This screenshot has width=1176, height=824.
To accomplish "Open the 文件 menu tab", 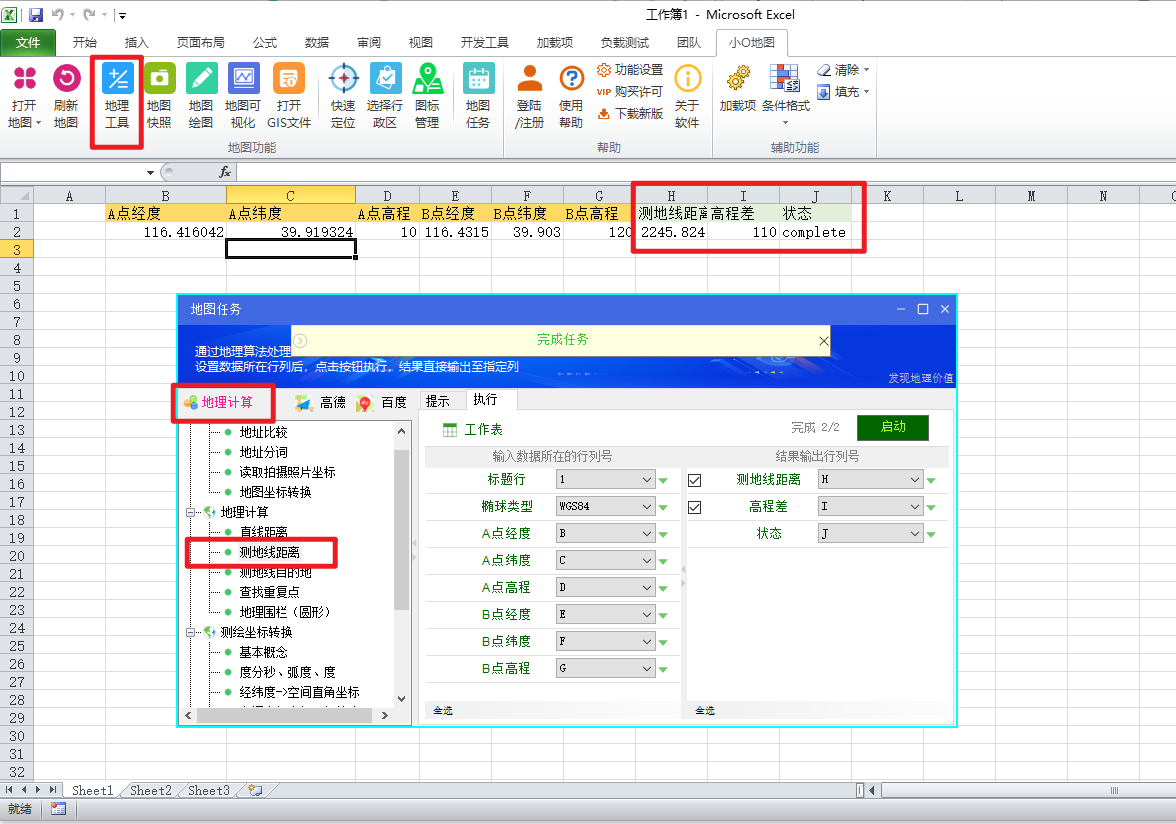I will pyautogui.click(x=28, y=43).
